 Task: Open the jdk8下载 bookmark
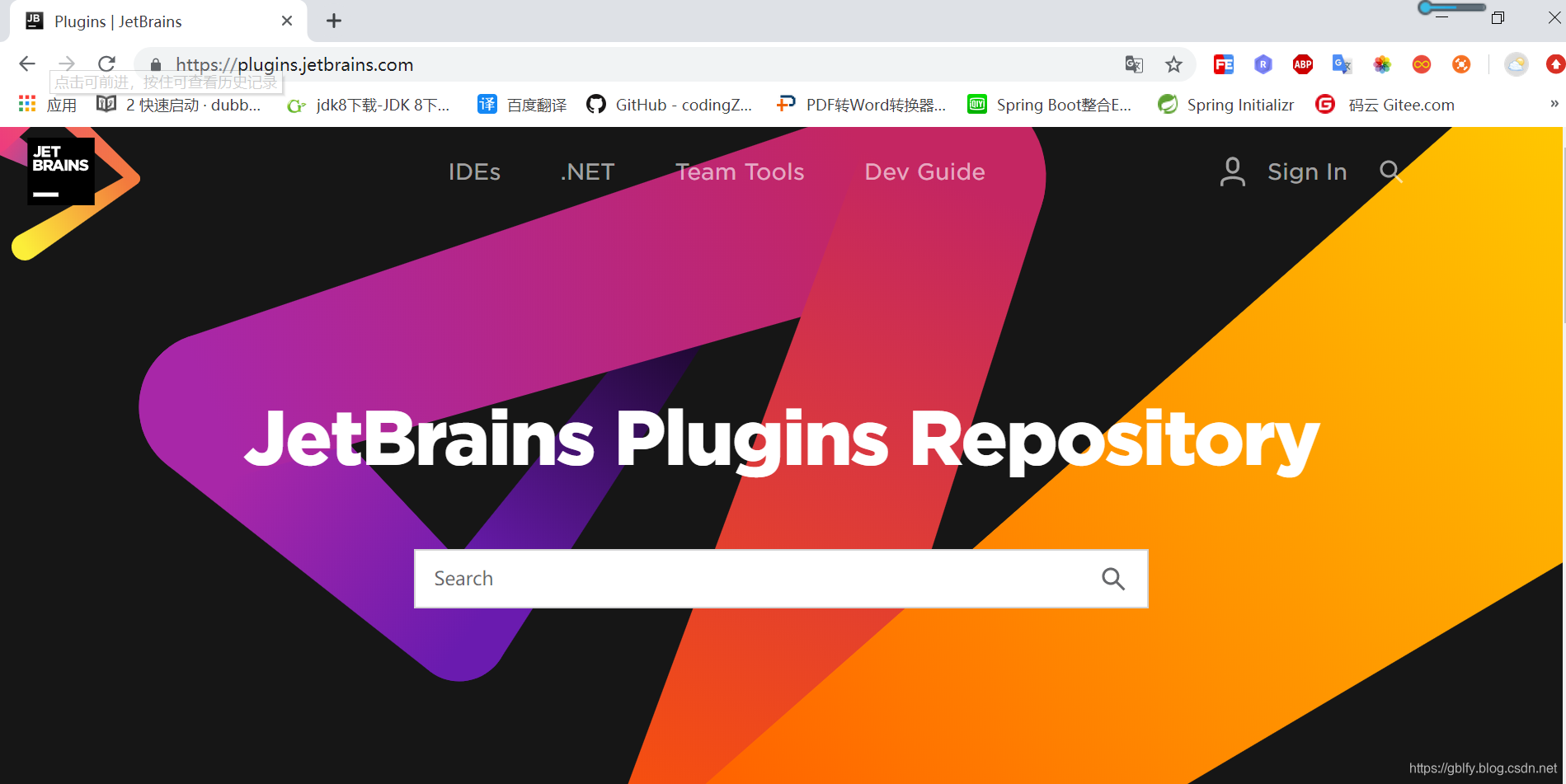(x=368, y=105)
